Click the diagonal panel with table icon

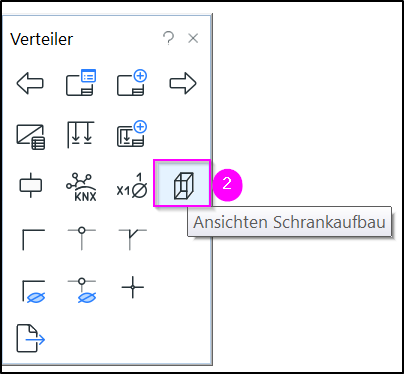[x=31, y=137]
